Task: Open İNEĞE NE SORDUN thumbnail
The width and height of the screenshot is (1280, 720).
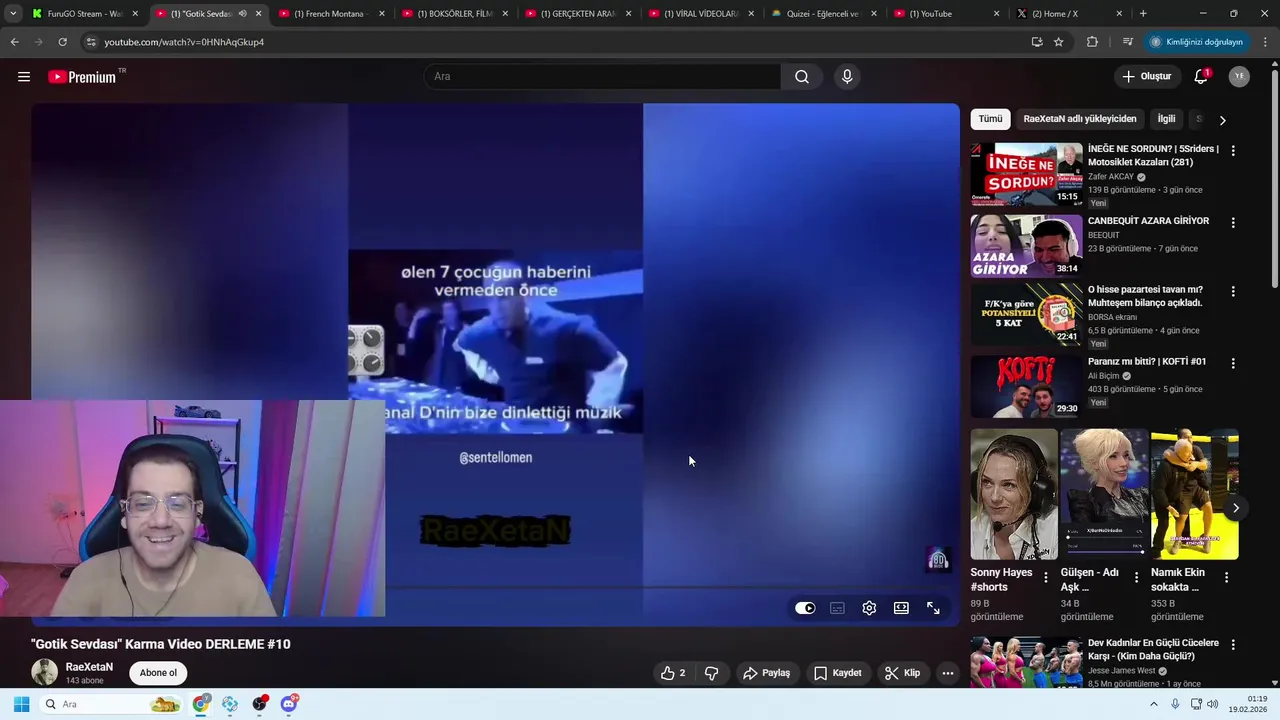Action: 1026,174
